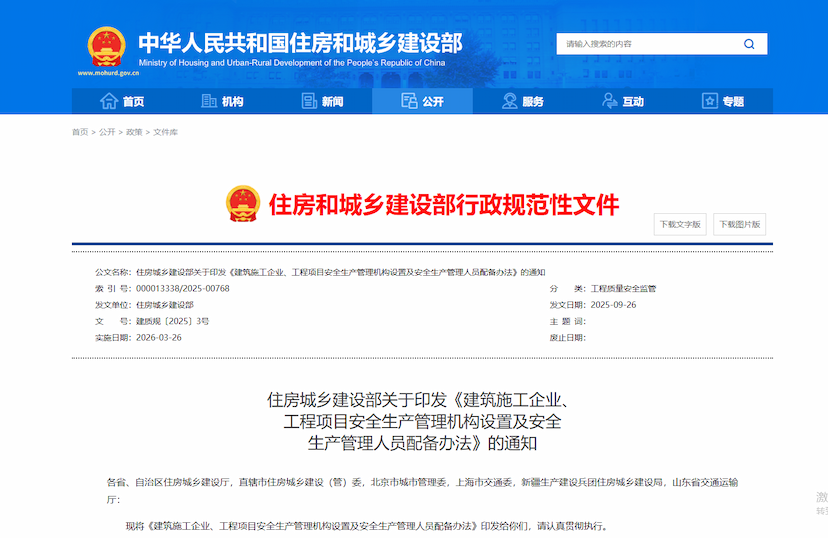Click the 下载文字版 button
Screen dimensions: 828x538
point(680,224)
